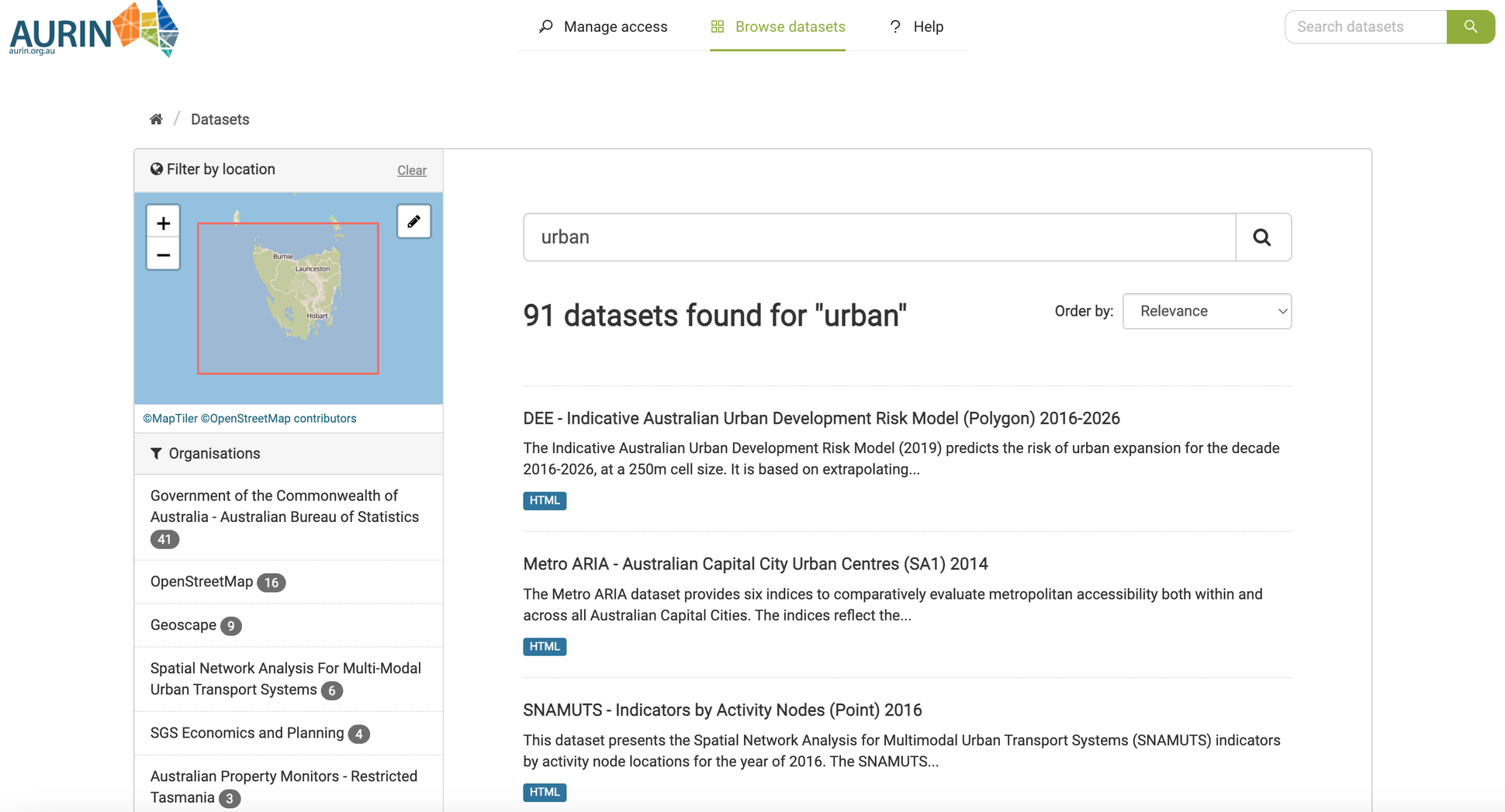Click the search magnifier beside the urban query
The height and width of the screenshot is (812, 1505).
(x=1263, y=237)
